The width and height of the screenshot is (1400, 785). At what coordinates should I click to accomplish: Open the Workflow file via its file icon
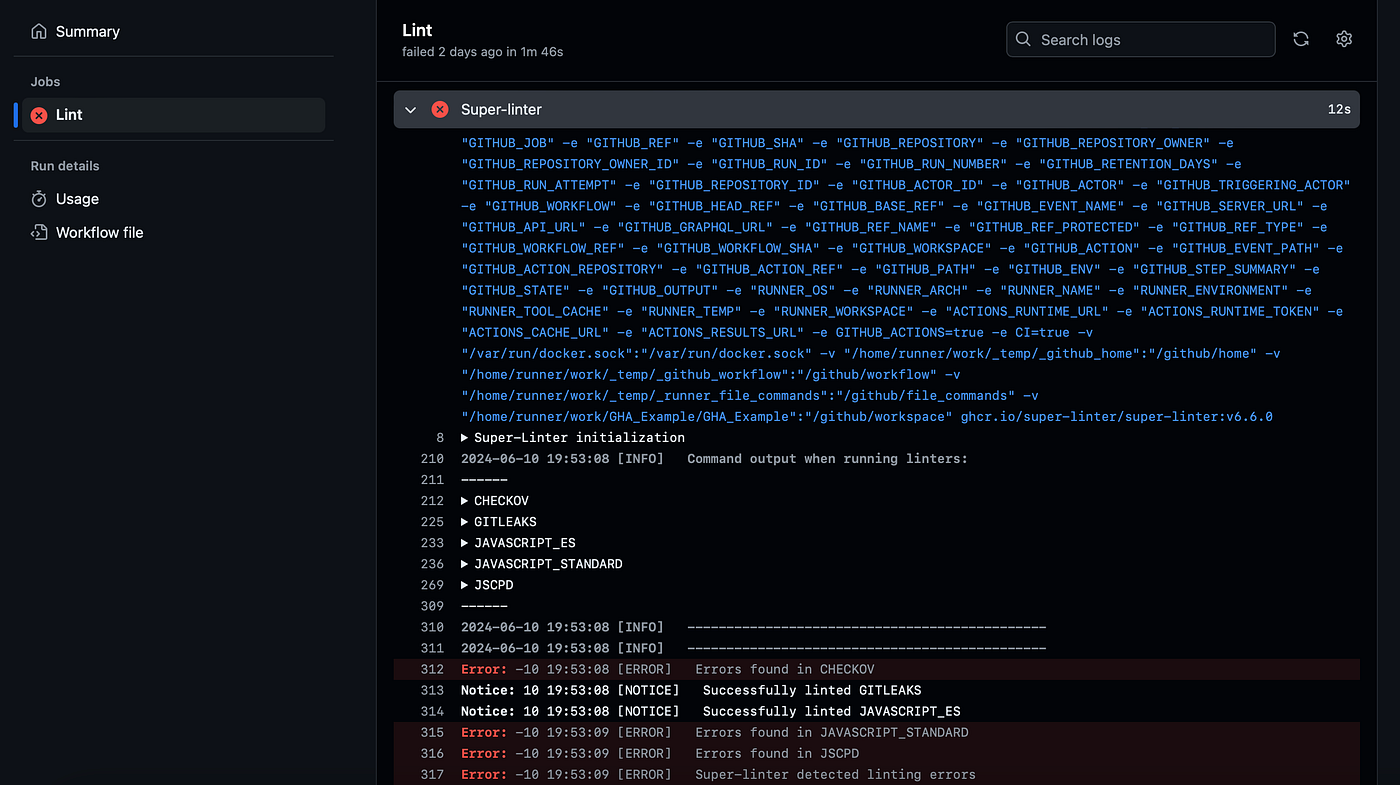[x=39, y=232]
